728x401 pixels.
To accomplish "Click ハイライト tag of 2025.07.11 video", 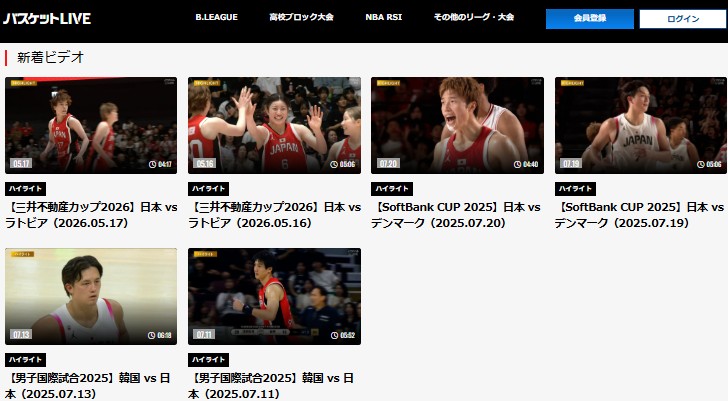I will [208, 359].
